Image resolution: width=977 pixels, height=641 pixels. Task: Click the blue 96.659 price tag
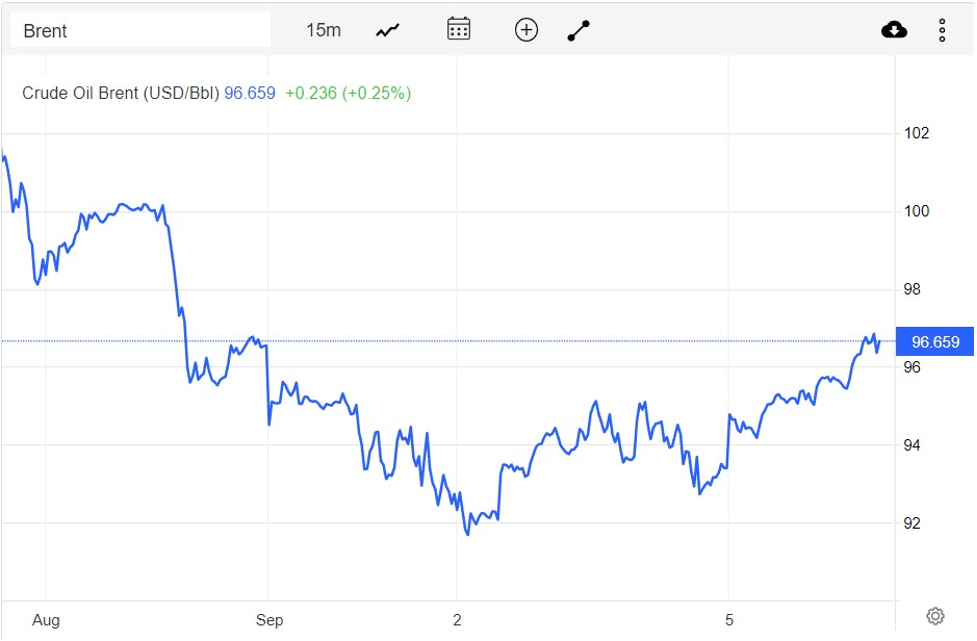936,341
